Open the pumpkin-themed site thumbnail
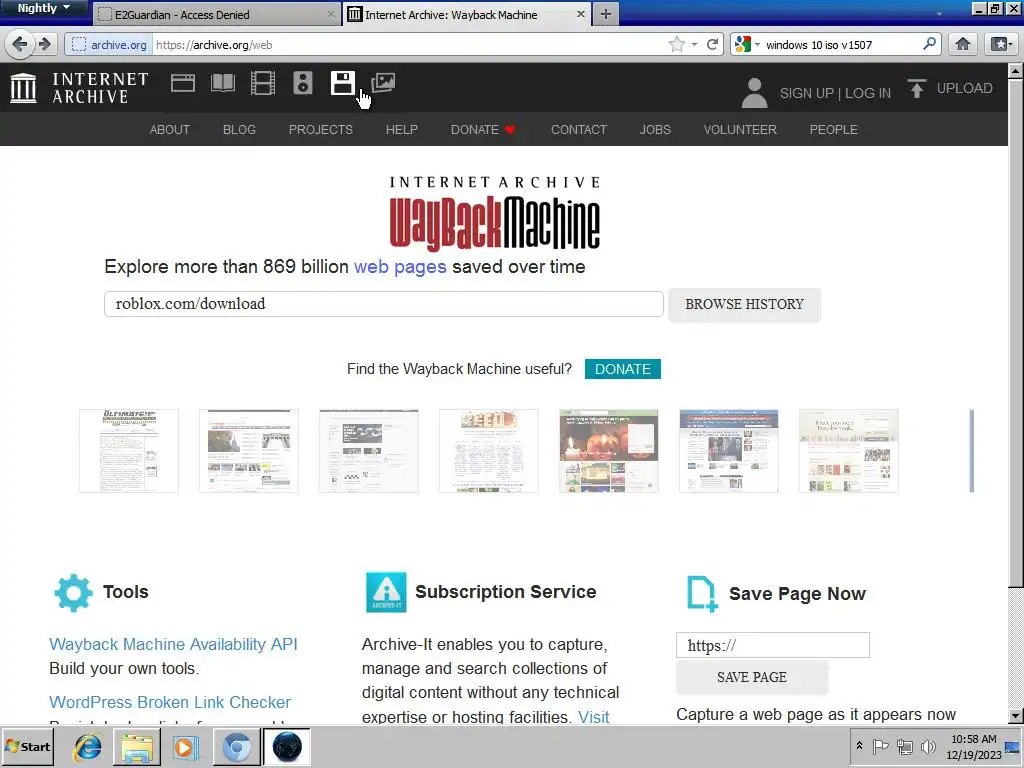Image resolution: width=1024 pixels, height=768 pixels. pos(609,451)
